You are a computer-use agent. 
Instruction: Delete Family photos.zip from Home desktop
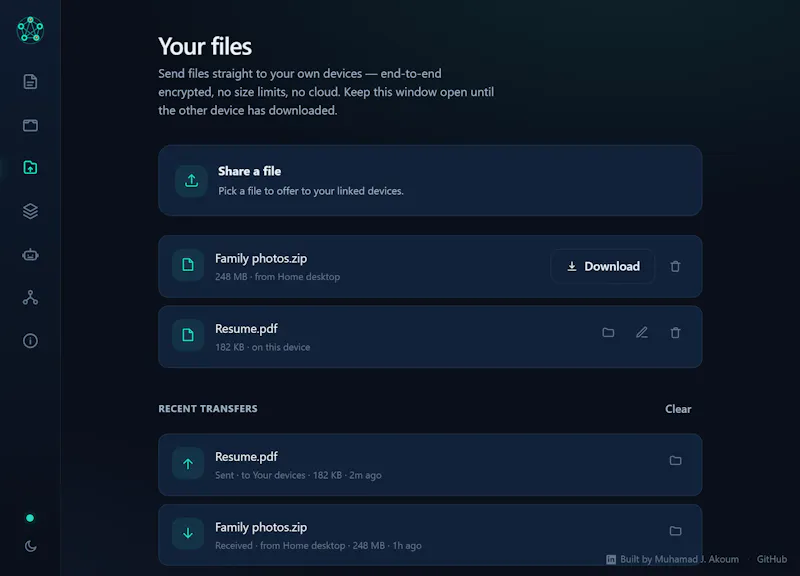tap(675, 266)
